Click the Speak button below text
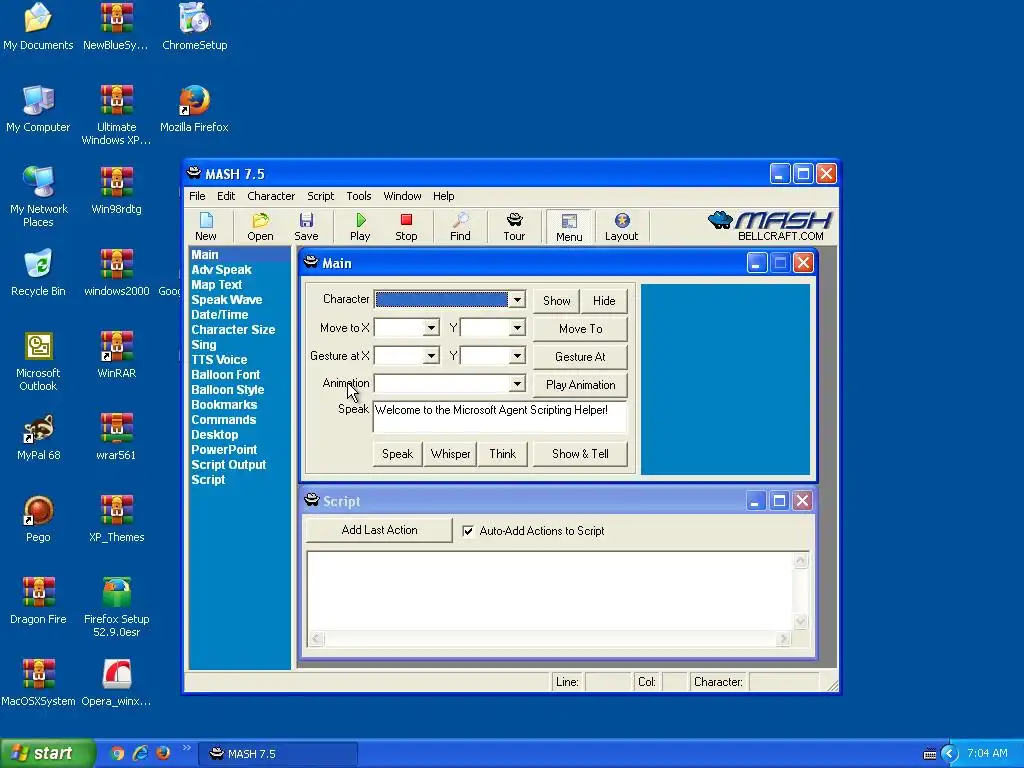This screenshot has height=768, width=1024. point(398,454)
